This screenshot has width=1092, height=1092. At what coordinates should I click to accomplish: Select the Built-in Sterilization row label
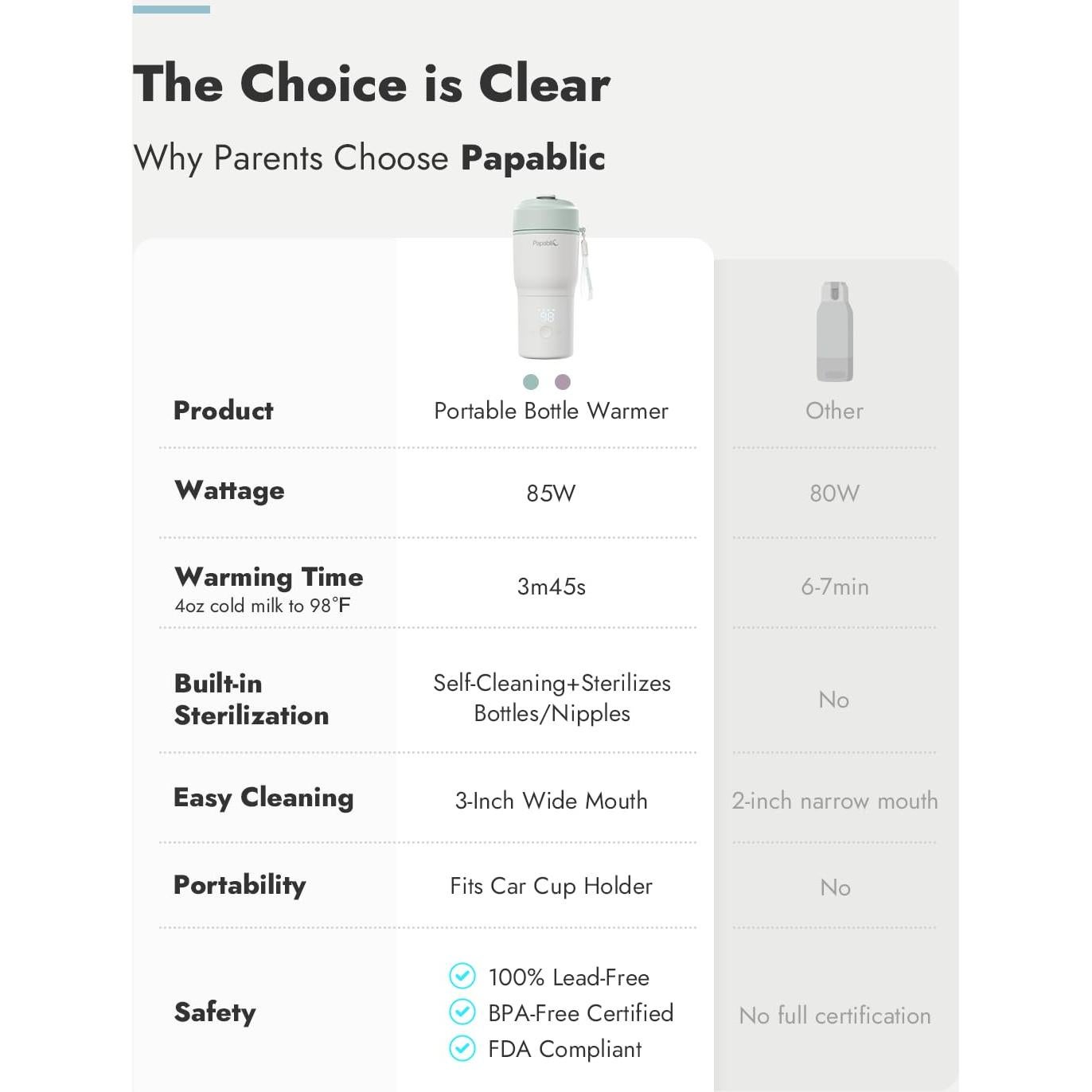pyautogui.click(x=252, y=699)
